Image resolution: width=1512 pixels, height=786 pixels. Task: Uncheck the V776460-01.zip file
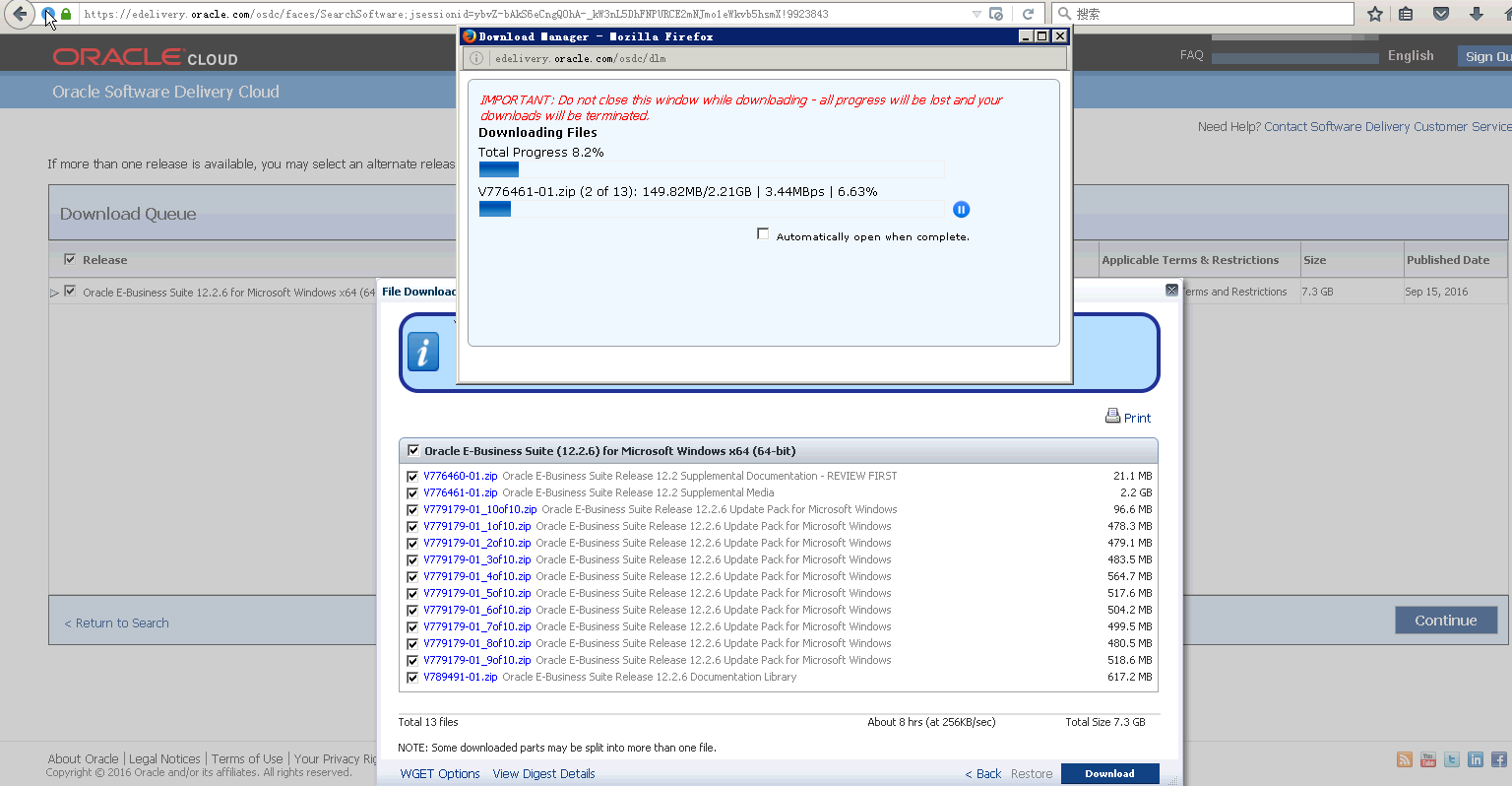[412, 476]
